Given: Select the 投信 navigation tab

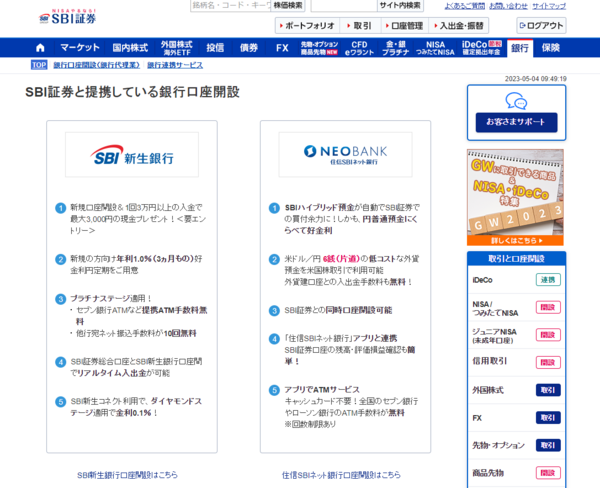Looking at the screenshot, I should pyautogui.click(x=215, y=47).
